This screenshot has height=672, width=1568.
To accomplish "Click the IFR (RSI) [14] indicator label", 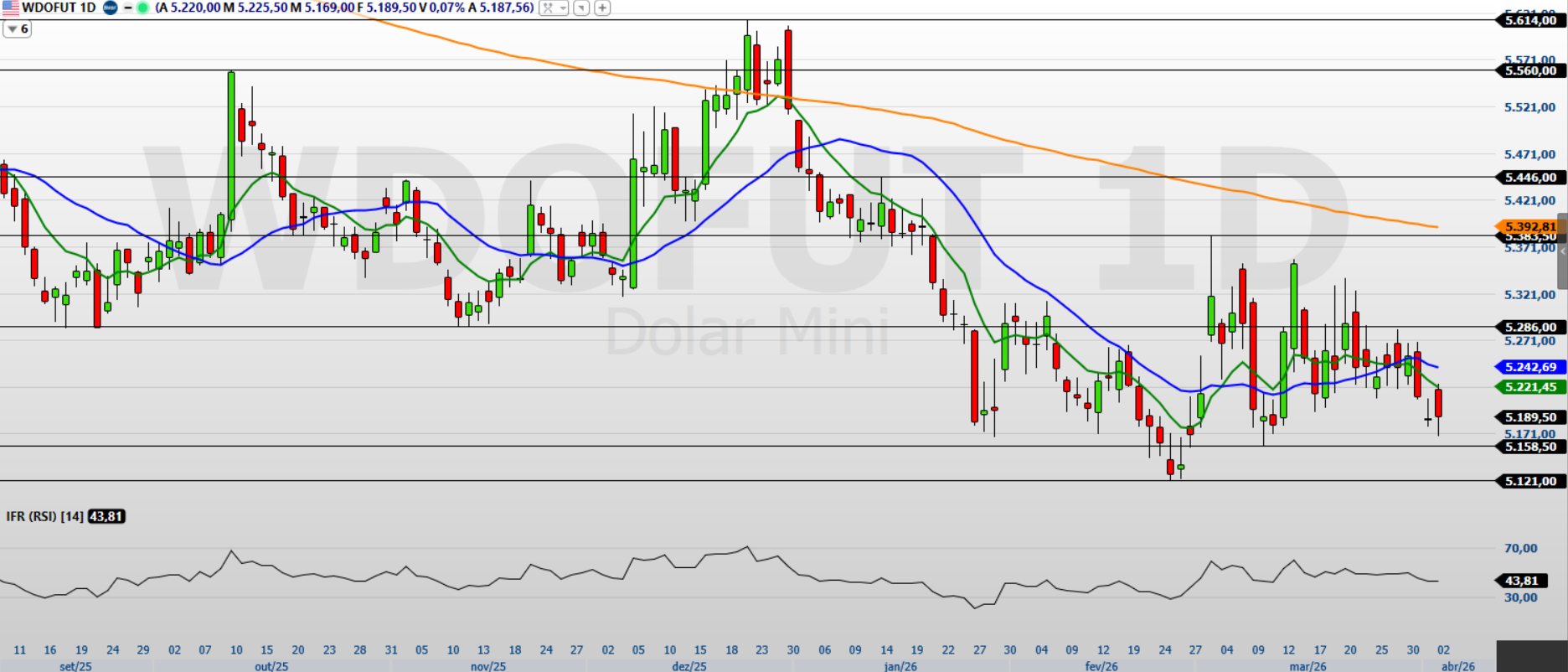I will tap(44, 516).
